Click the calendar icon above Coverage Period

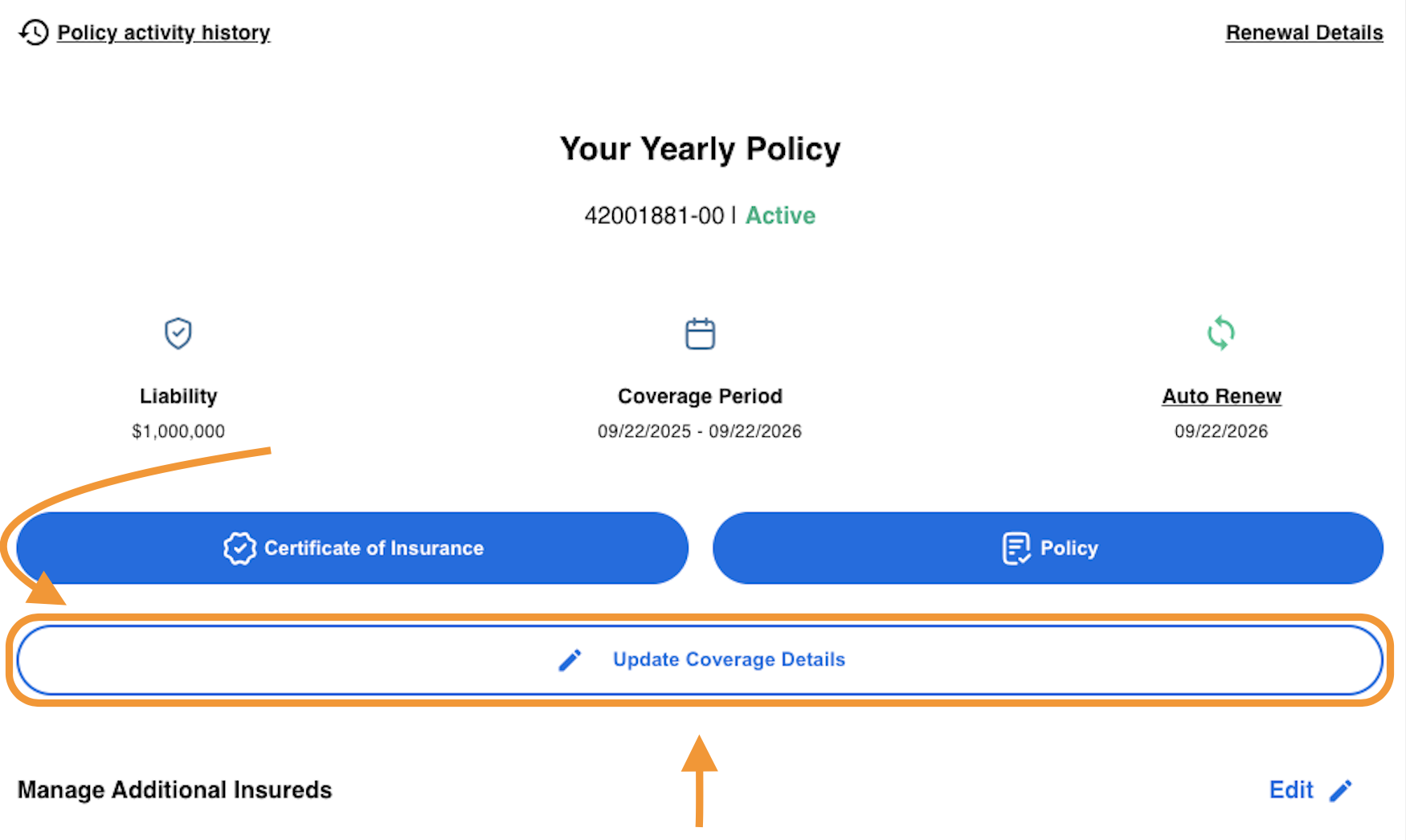[x=699, y=332]
